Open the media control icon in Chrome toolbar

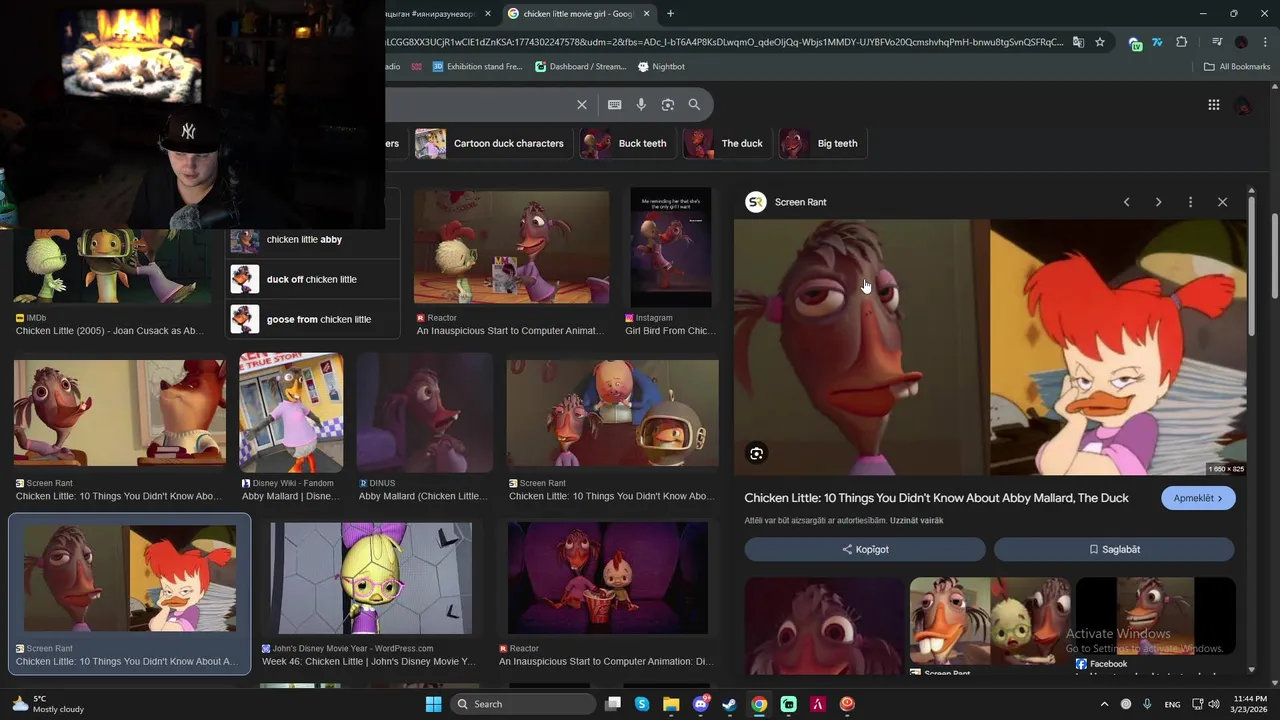click(1217, 42)
